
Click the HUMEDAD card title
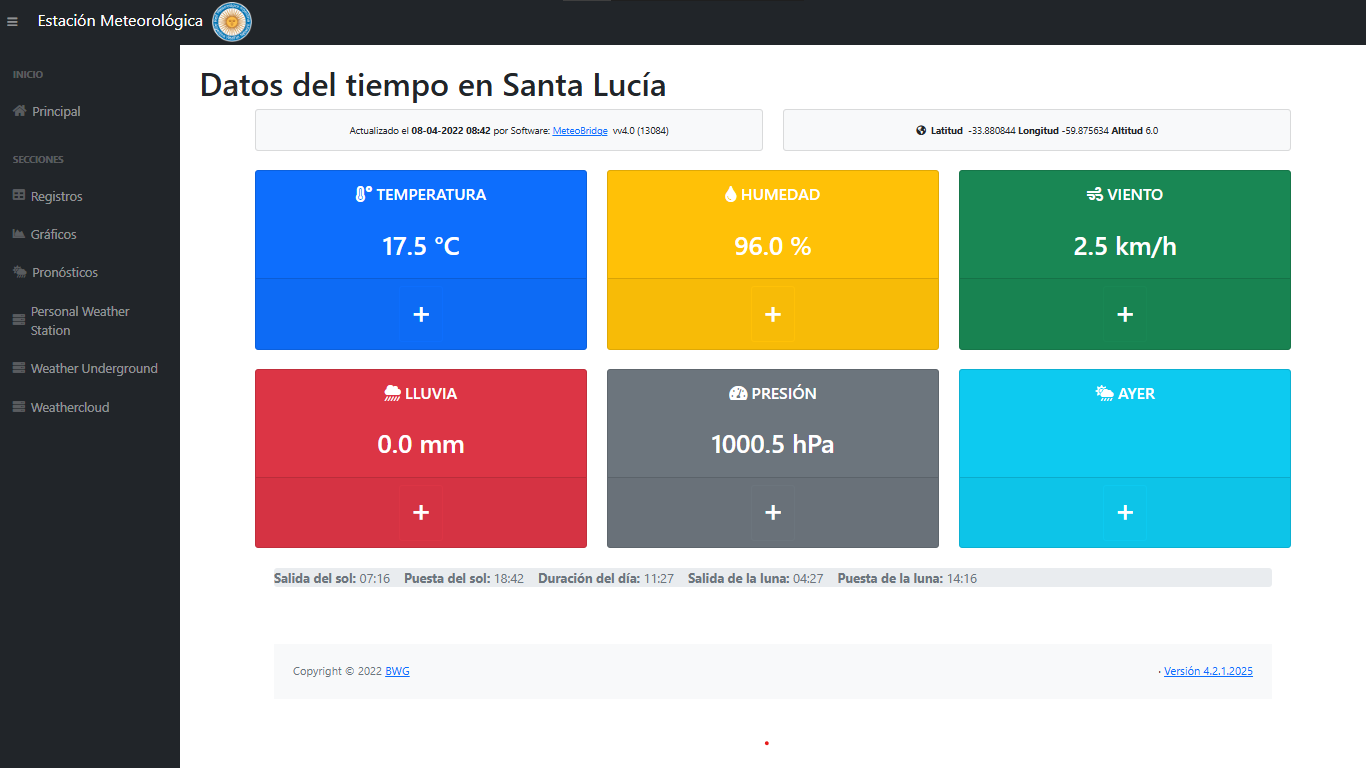780,194
